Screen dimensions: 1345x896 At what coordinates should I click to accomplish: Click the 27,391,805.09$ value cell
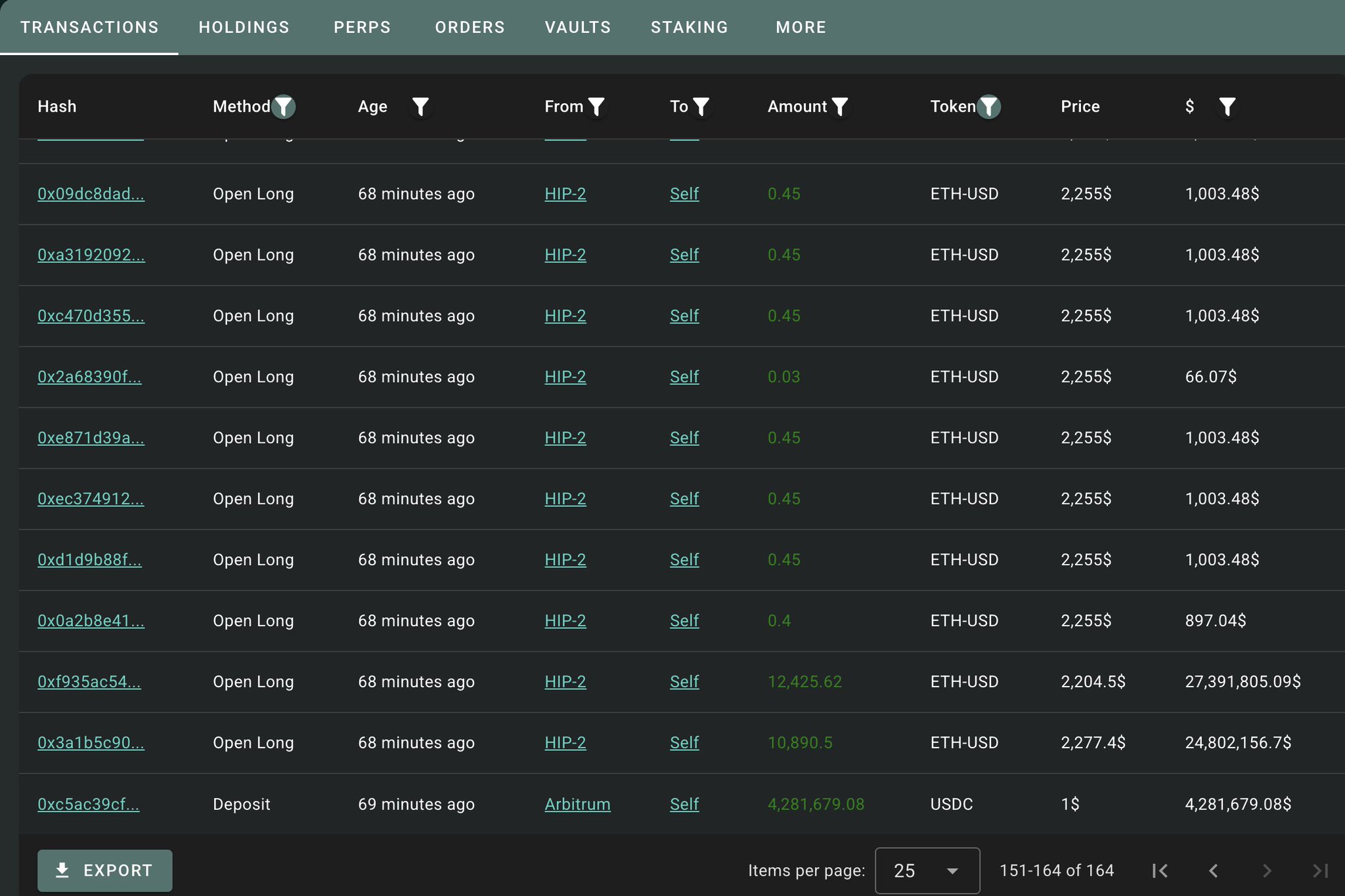[x=1243, y=682]
